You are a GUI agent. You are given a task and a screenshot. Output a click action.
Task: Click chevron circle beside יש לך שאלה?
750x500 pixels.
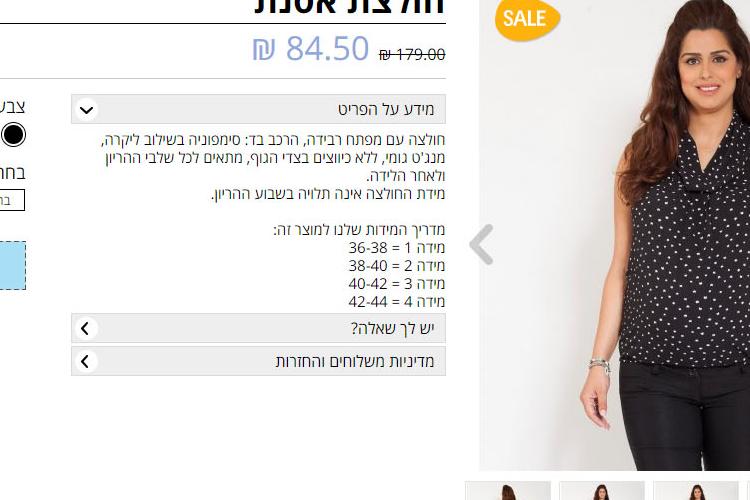tap(86, 329)
